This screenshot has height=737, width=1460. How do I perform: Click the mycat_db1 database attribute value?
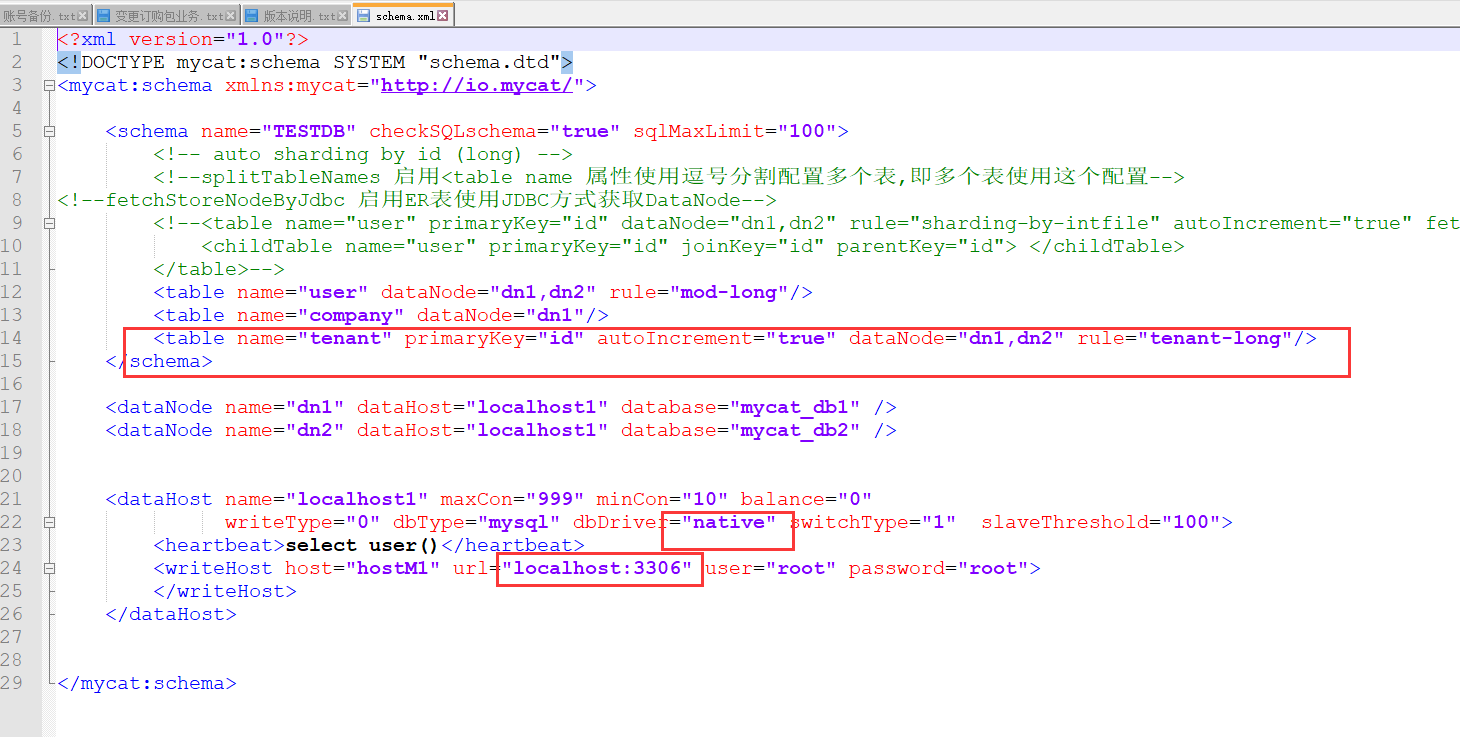[795, 407]
